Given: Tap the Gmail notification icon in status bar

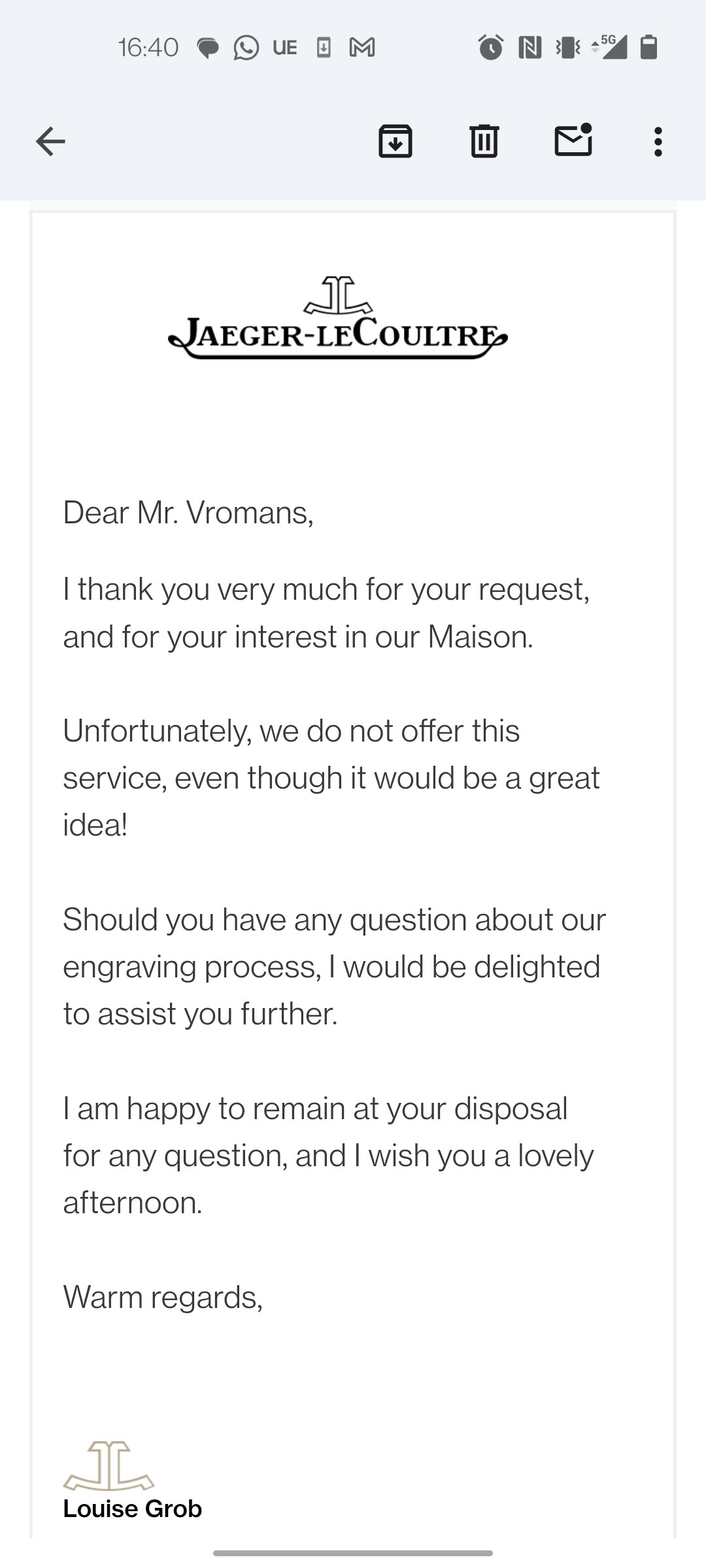Looking at the screenshot, I should pos(362,48).
